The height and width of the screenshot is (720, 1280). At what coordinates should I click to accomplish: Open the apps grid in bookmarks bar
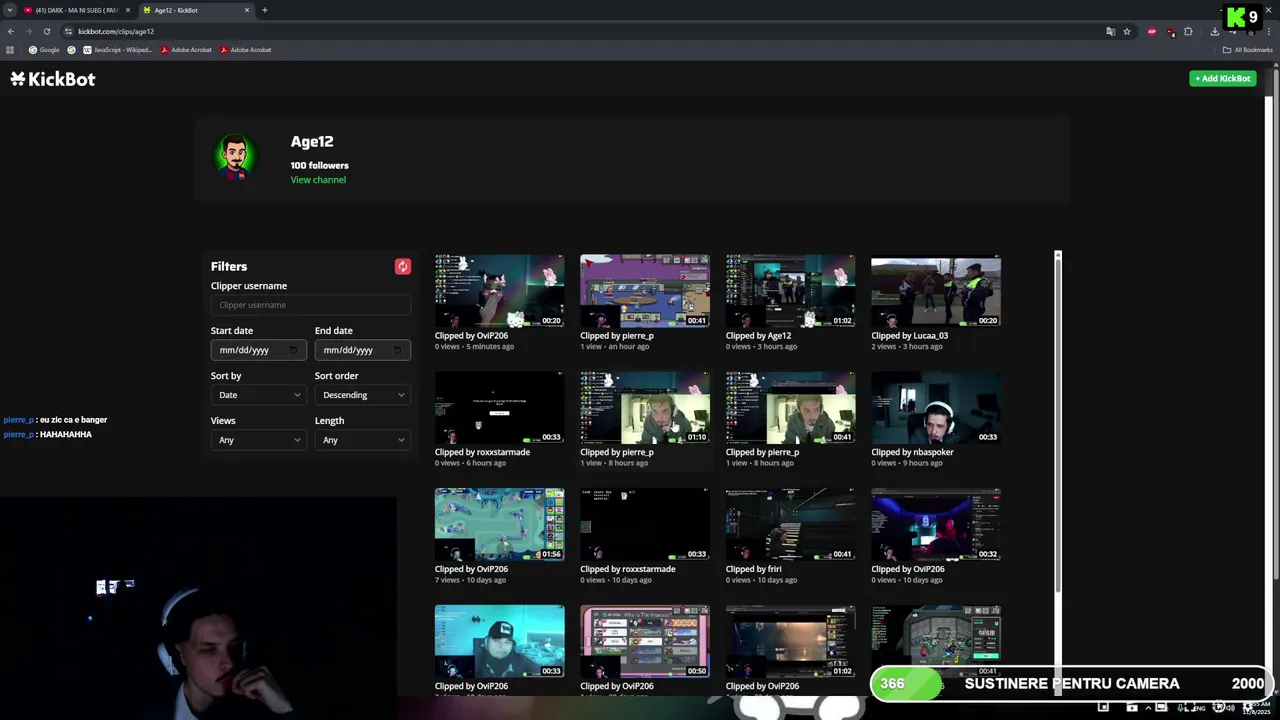[x=10, y=50]
